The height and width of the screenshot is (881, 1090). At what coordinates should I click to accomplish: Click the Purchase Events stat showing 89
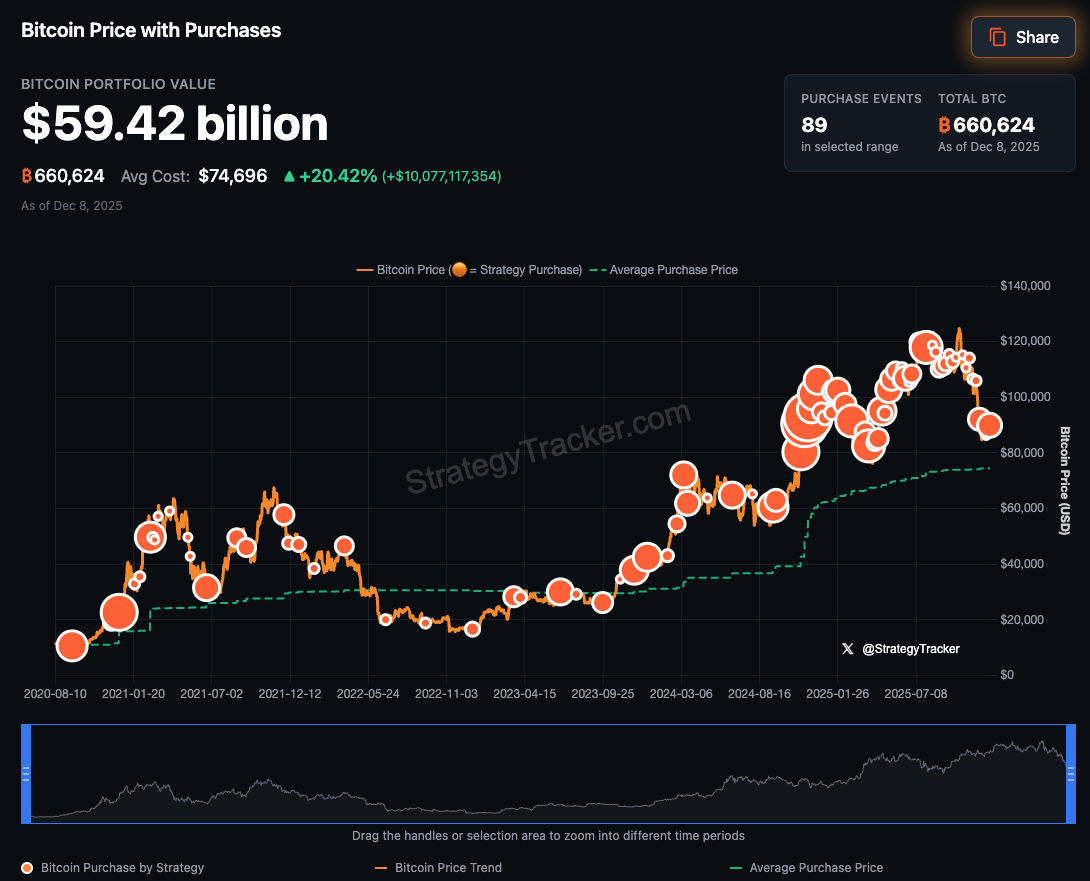point(813,125)
